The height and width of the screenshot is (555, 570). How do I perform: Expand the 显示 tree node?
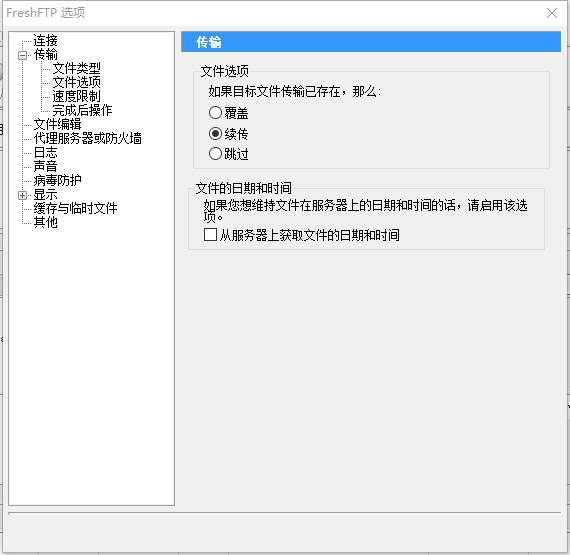[x=23, y=196]
